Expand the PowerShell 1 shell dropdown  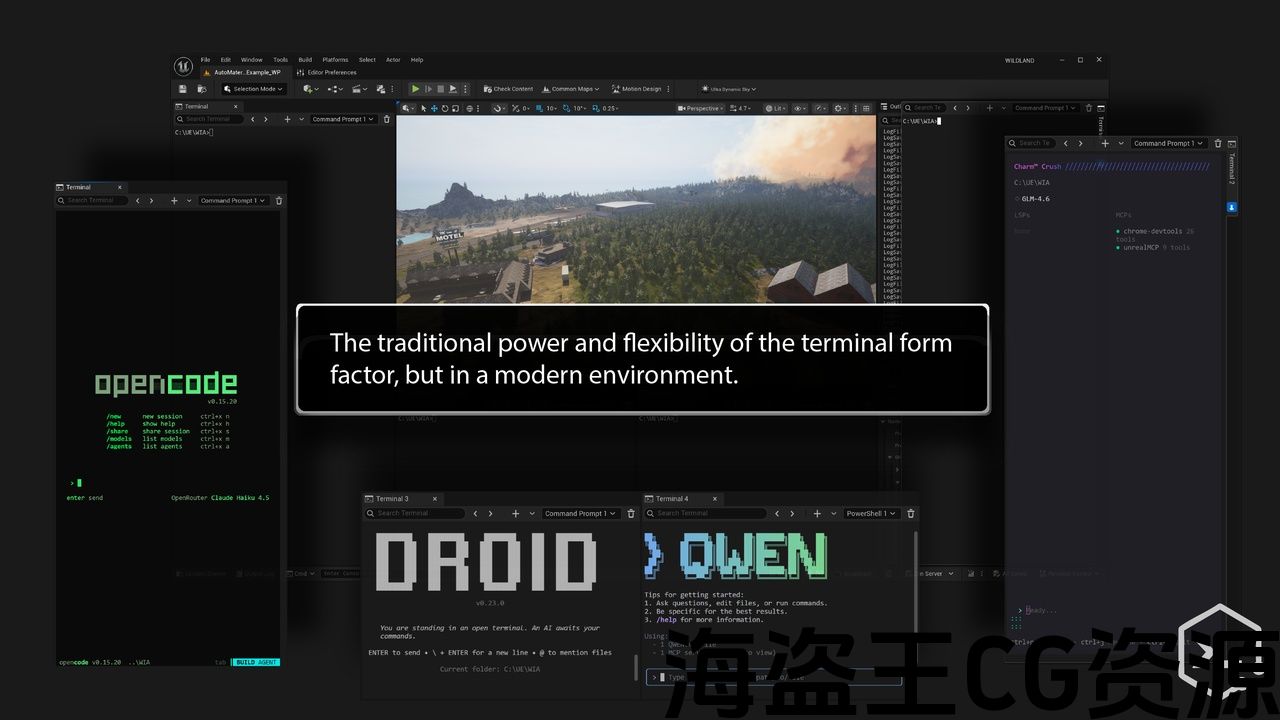pyautogui.click(x=872, y=514)
